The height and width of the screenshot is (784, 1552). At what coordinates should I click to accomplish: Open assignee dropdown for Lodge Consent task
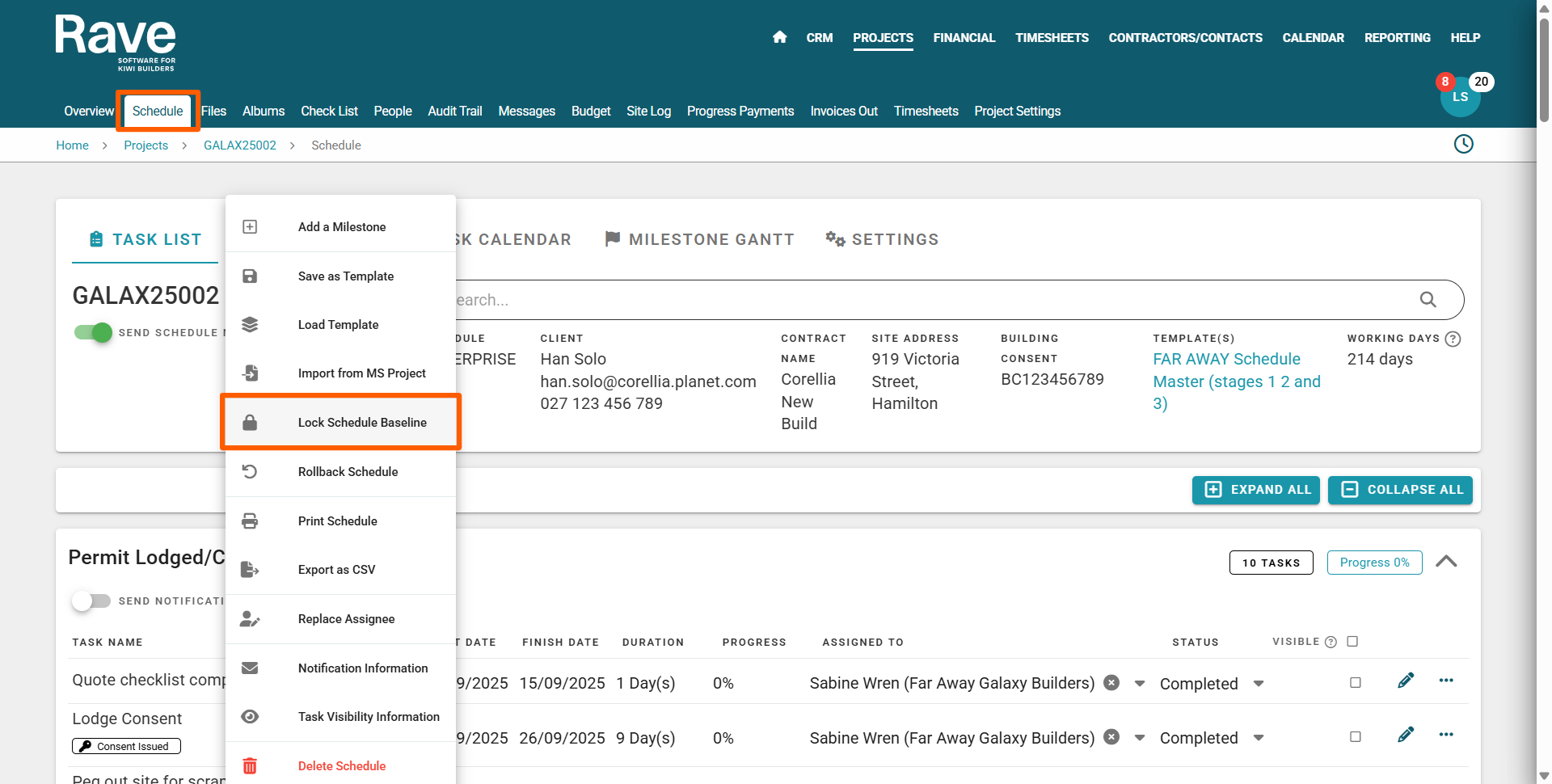click(1140, 738)
